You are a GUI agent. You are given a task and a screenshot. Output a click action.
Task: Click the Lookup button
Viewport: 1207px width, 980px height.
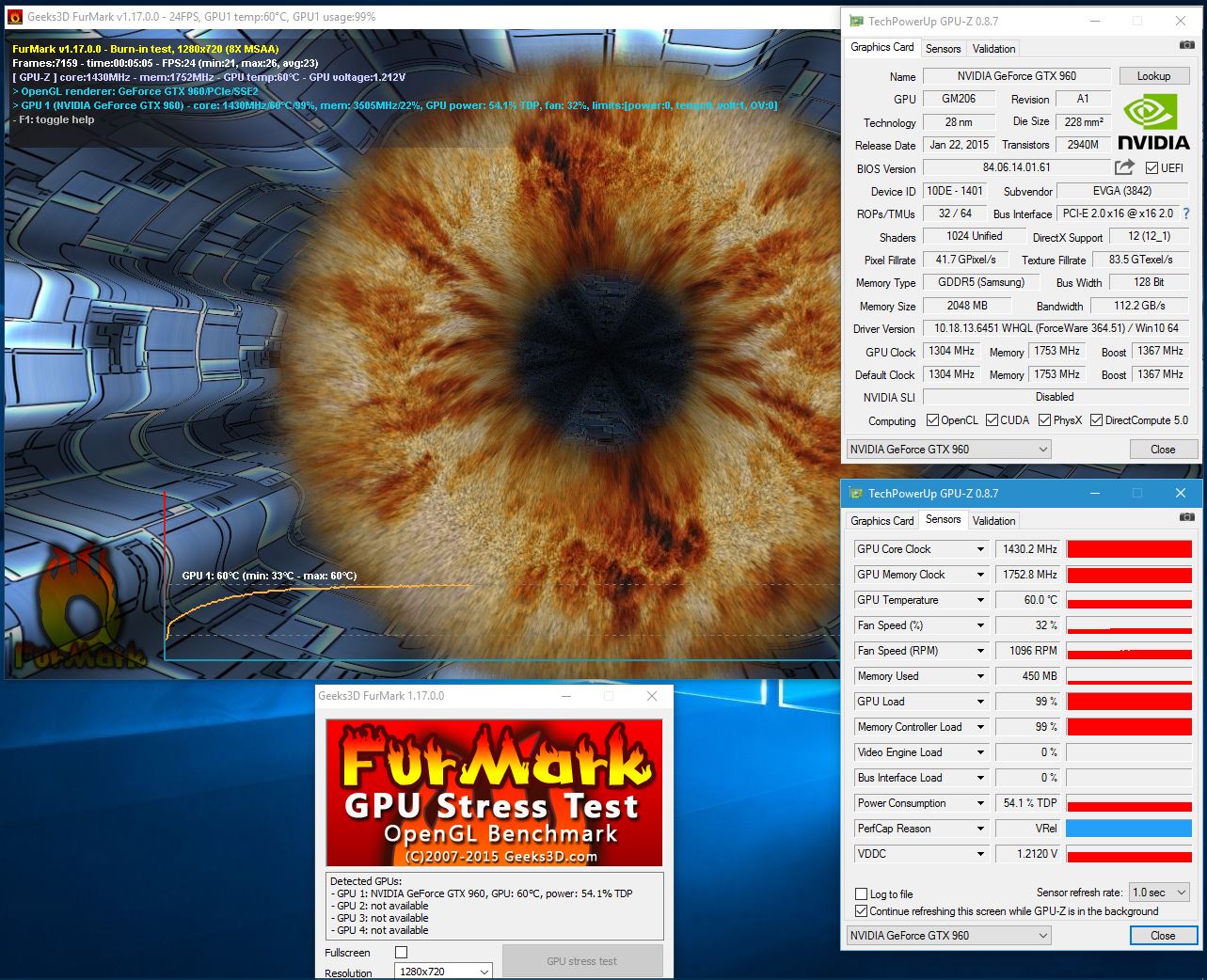click(x=1154, y=76)
